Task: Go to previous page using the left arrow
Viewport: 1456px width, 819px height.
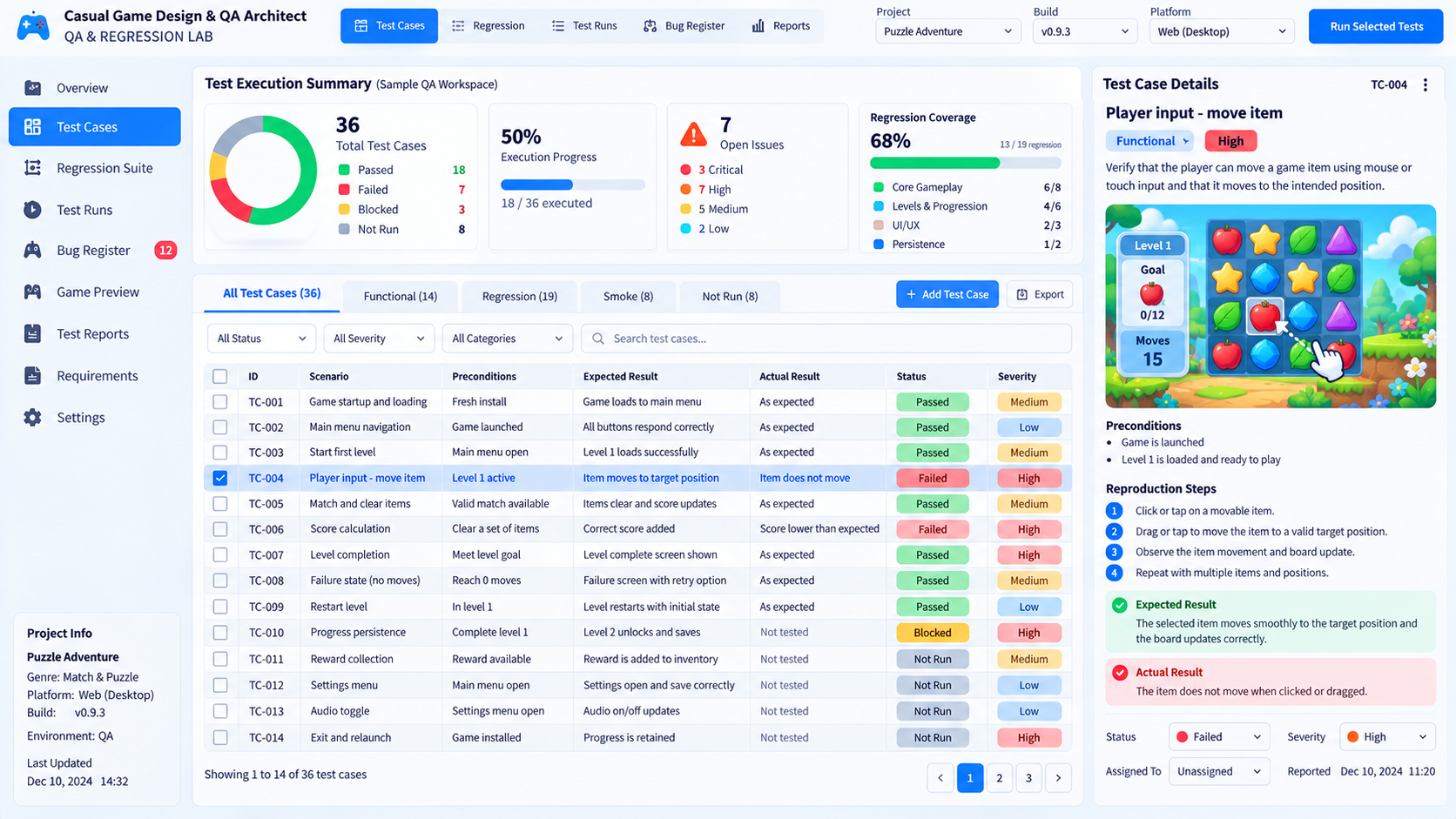Action: pos(940,778)
